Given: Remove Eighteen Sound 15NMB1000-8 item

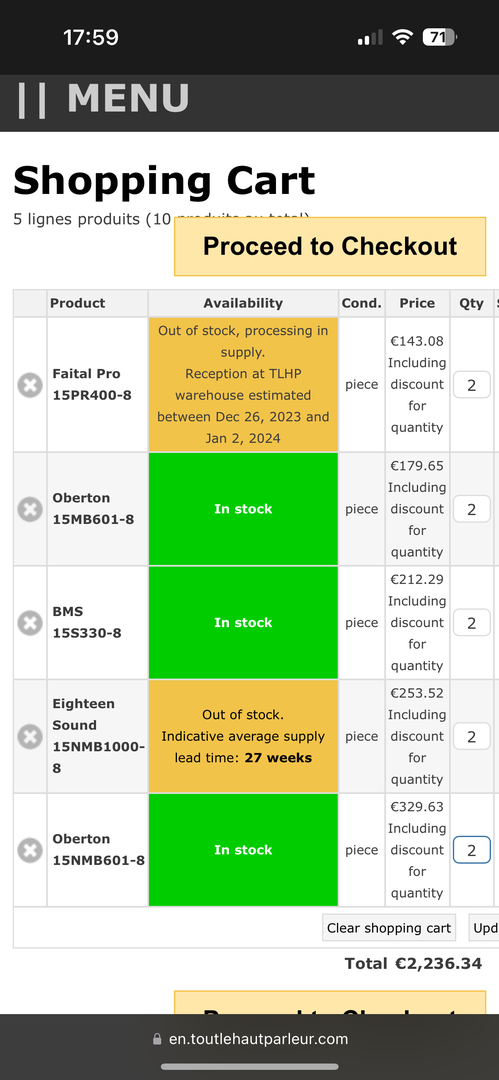Looking at the screenshot, I should click(x=30, y=736).
